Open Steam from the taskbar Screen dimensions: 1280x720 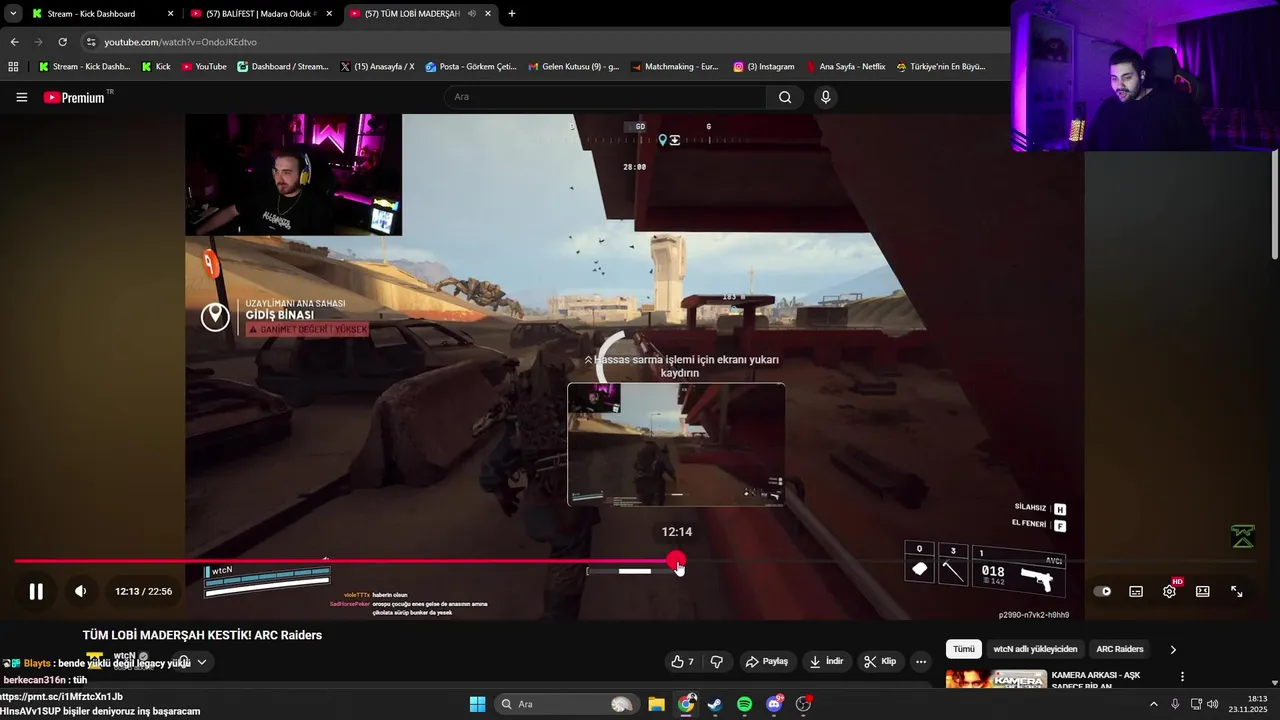[715, 704]
